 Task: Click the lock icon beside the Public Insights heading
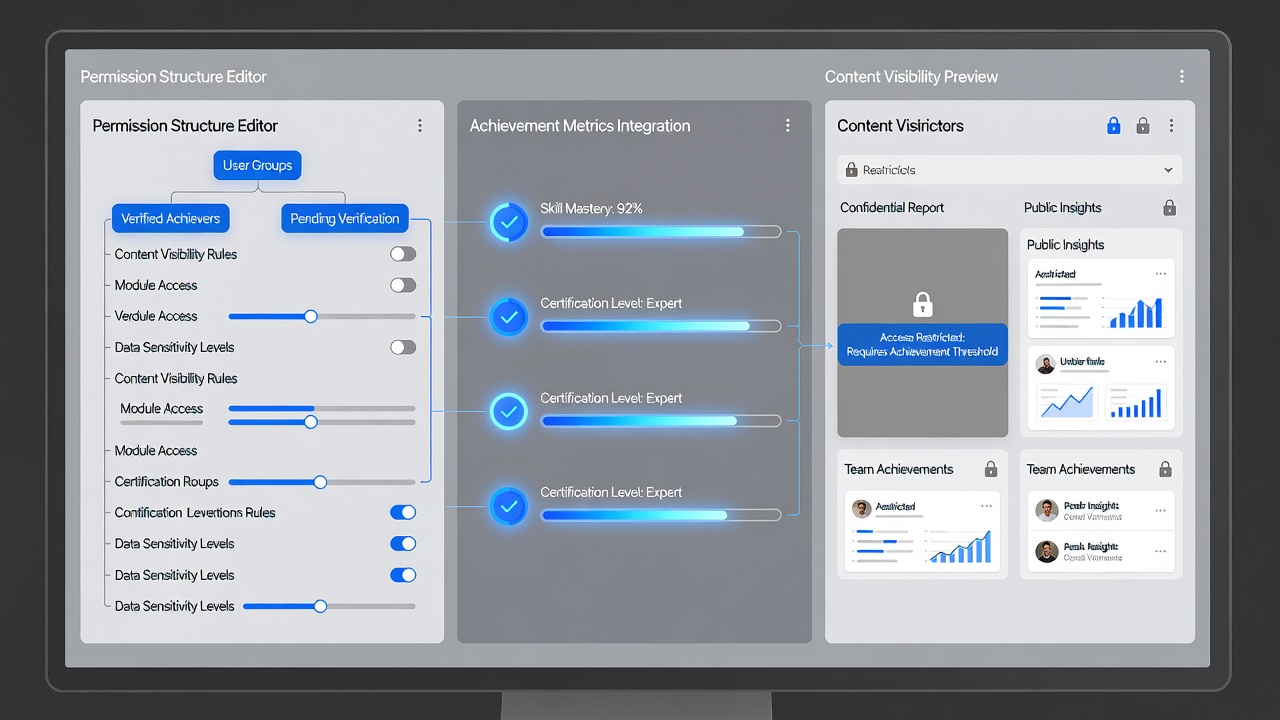coord(1169,208)
